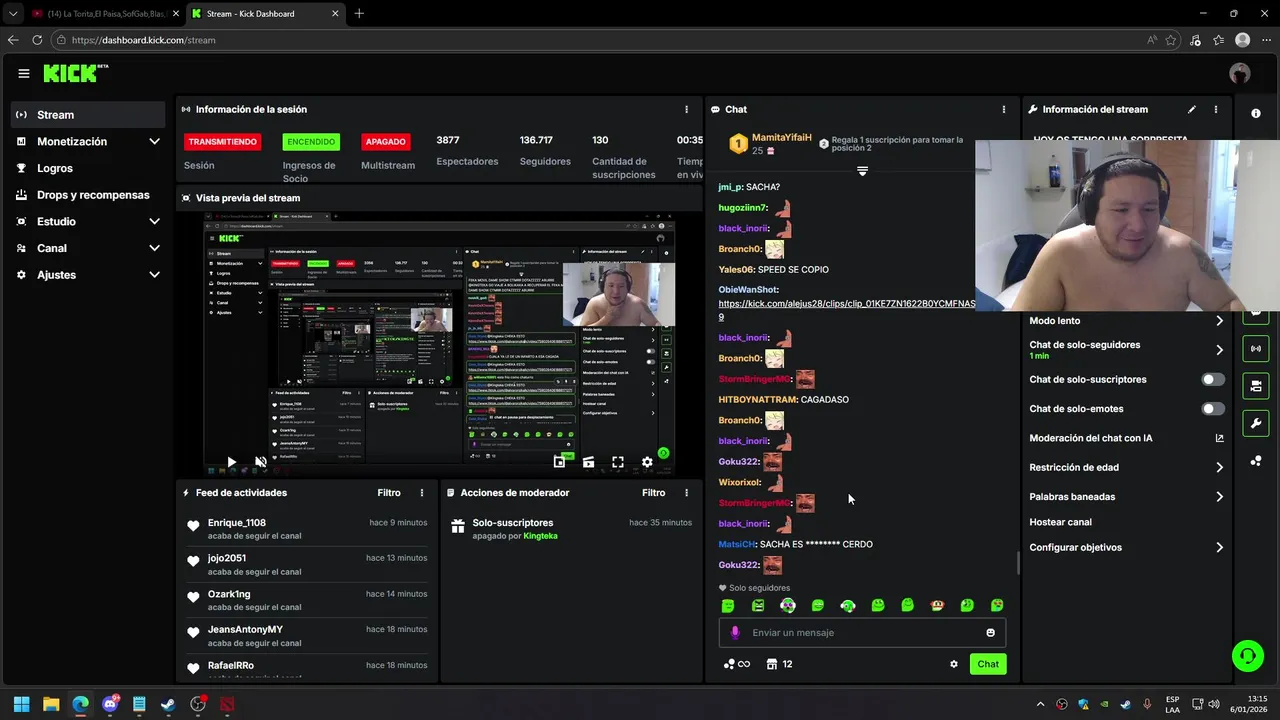Viewport: 1280px width, 720px height.
Task: Enter fullscreen on stream preview
Action: 618,462
